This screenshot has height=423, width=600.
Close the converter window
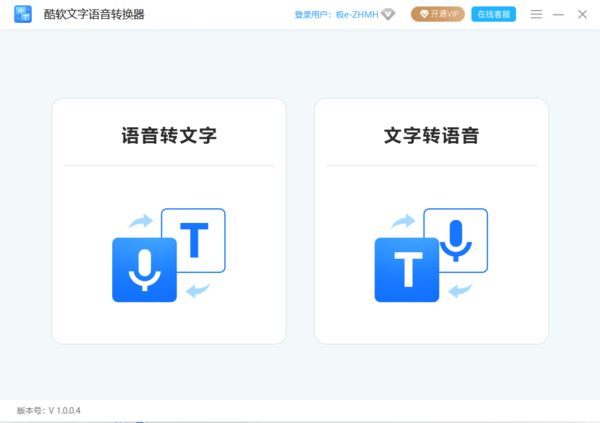tap(582, 15)
